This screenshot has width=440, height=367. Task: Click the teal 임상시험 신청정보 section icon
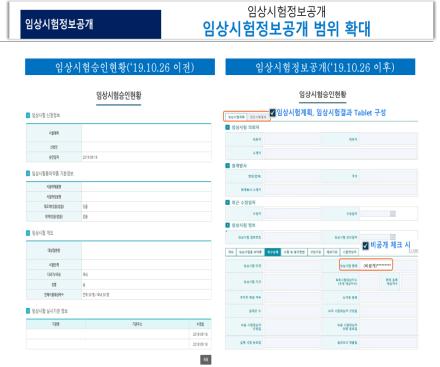(x=28, y=115)
